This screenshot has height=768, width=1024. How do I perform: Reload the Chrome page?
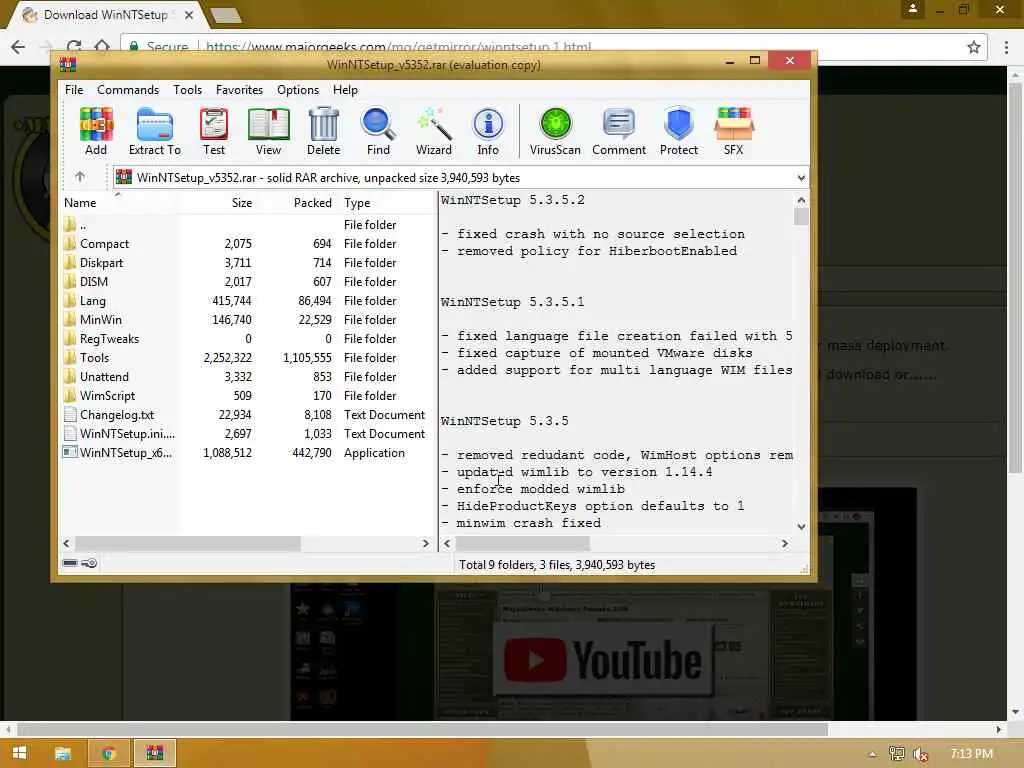point(74,46)
